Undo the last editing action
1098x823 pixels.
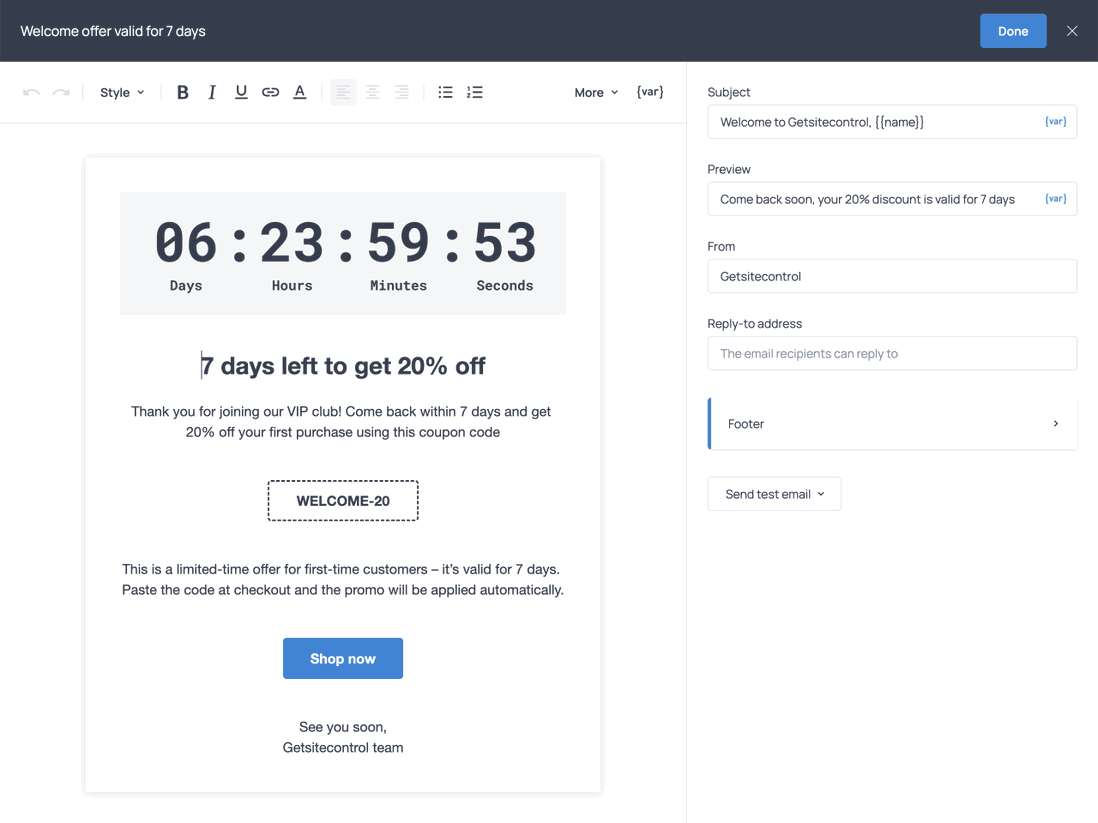(31, 91)
